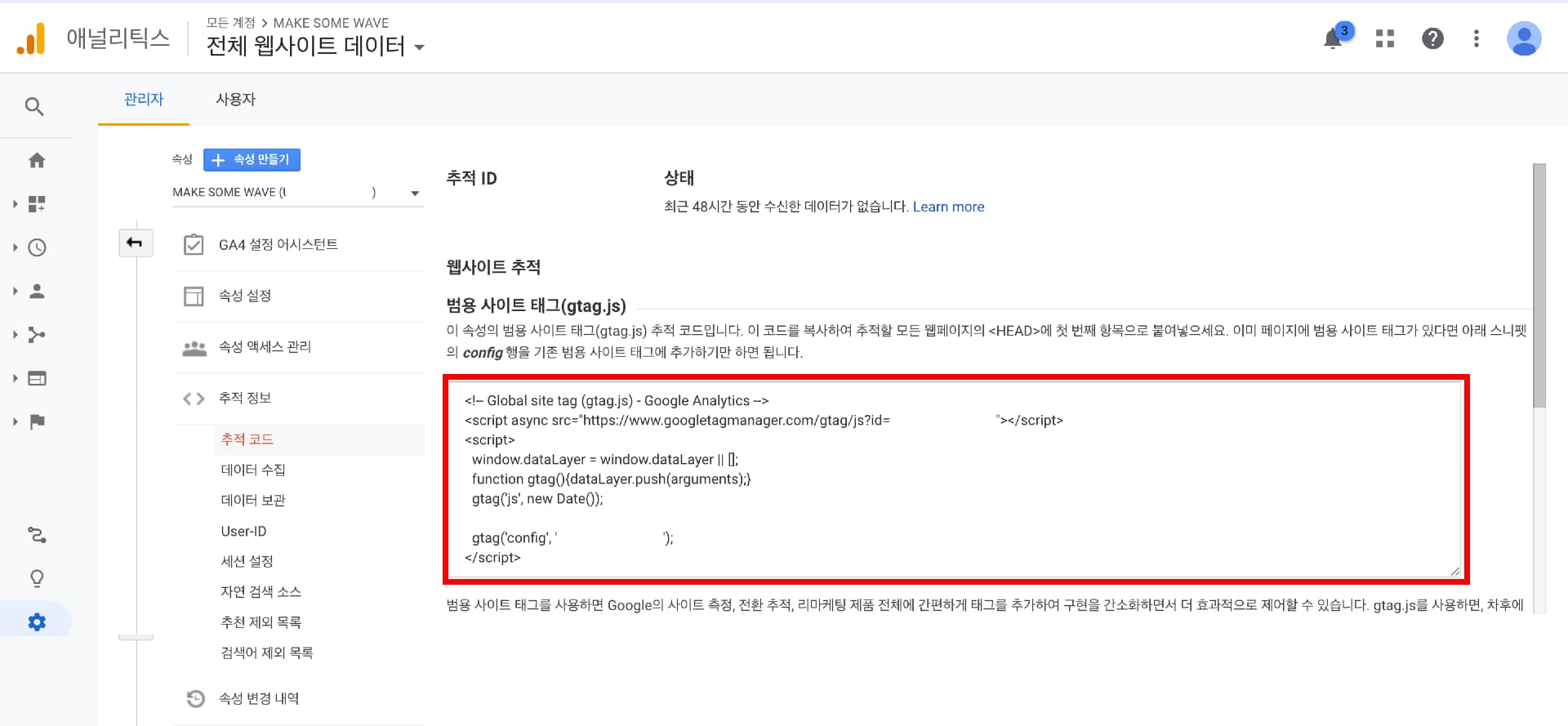Collapse the 추적 정보 section

[245, 399]
